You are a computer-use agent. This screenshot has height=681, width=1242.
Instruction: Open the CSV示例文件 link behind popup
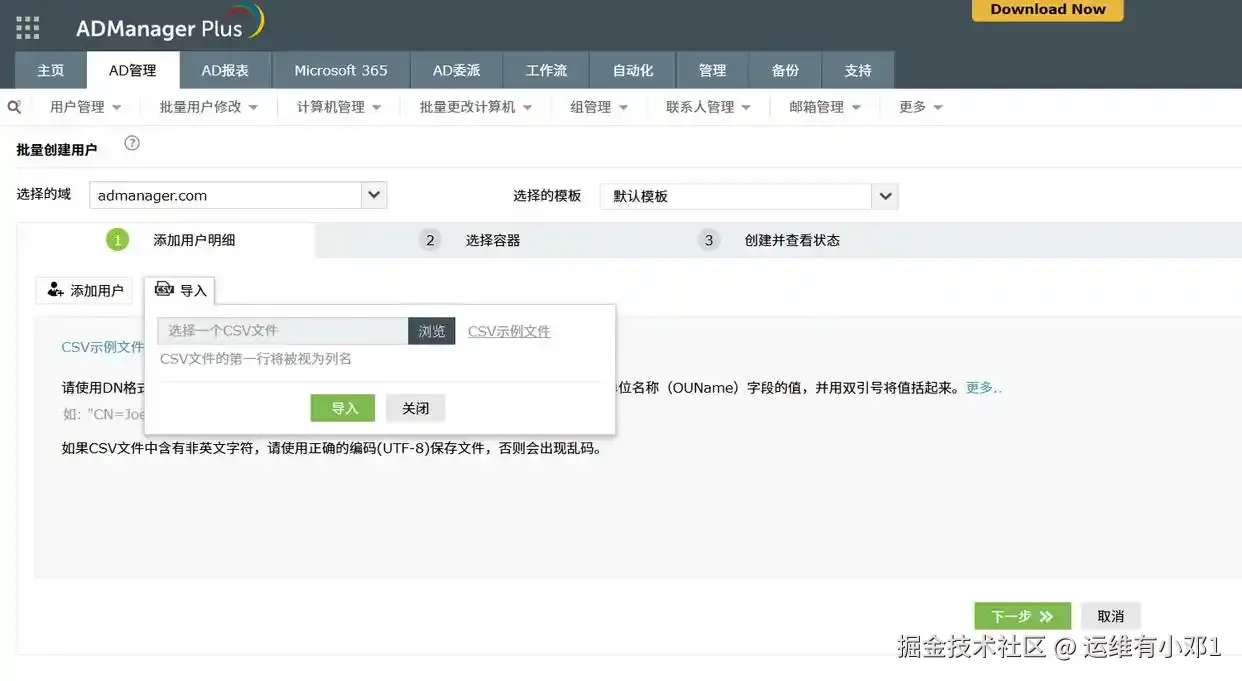[102, 347]
